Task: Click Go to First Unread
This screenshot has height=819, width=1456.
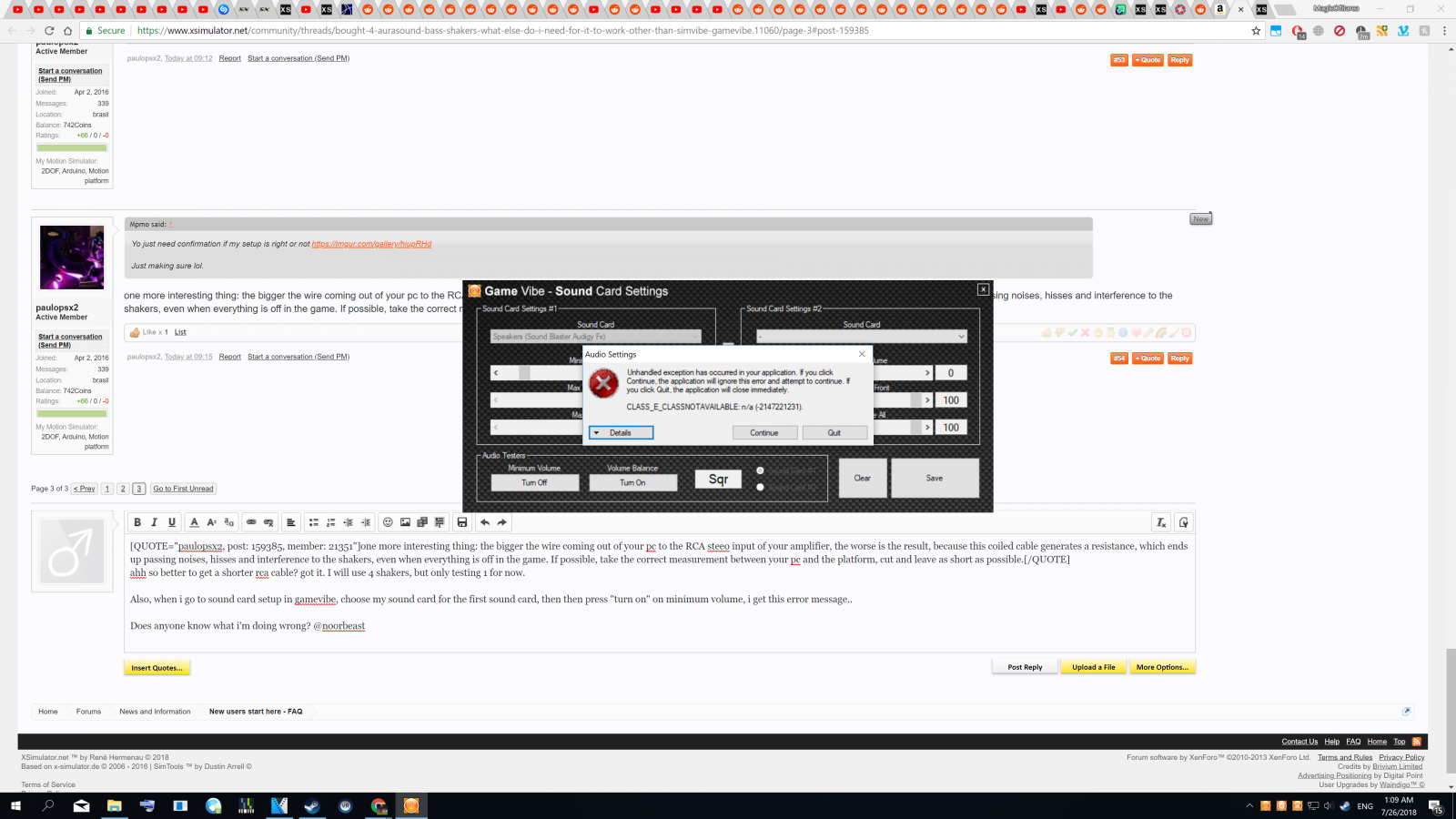Action: [x=183, y=489]
